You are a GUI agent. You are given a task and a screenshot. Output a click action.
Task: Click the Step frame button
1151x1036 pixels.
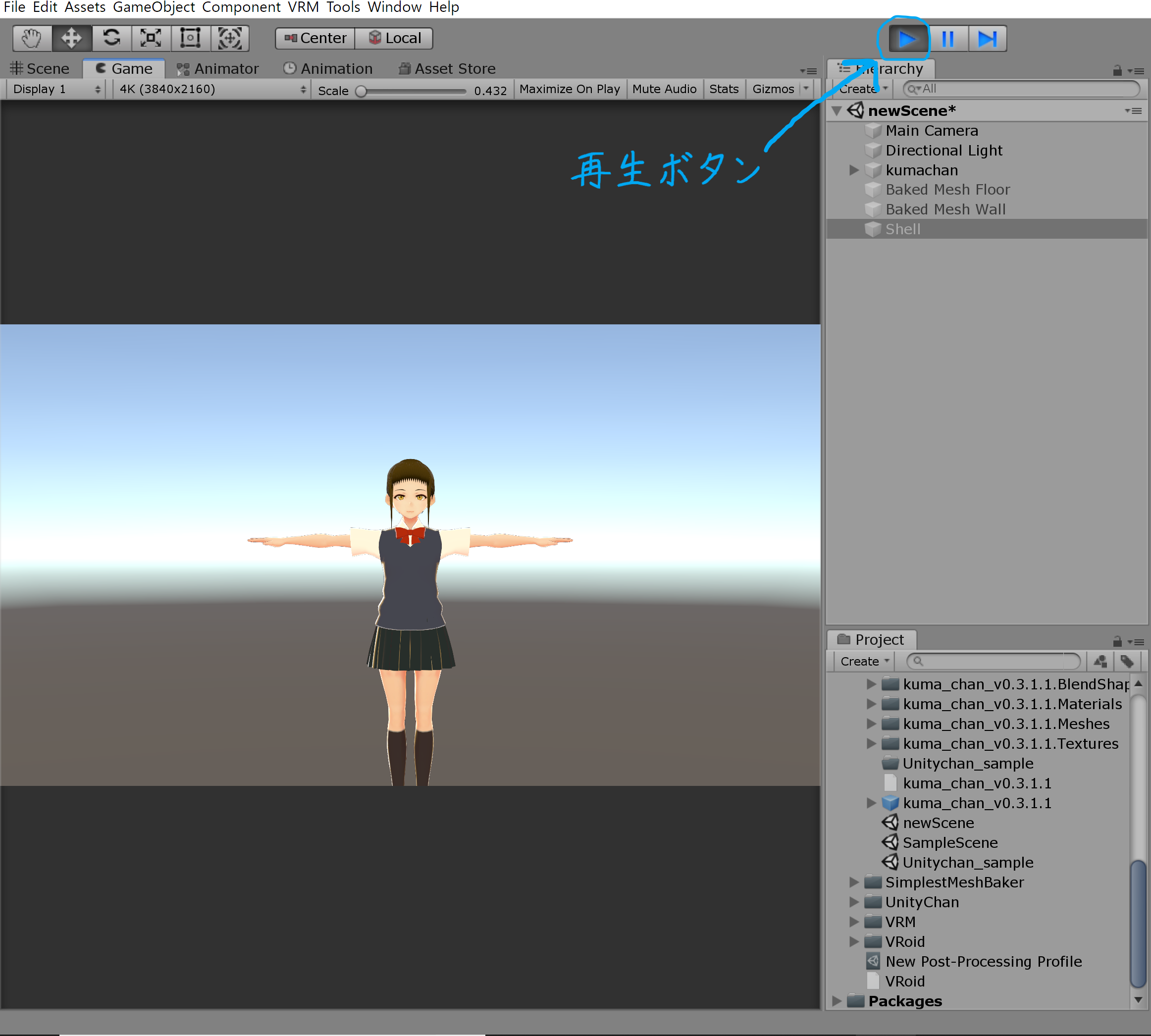point(987,39)
